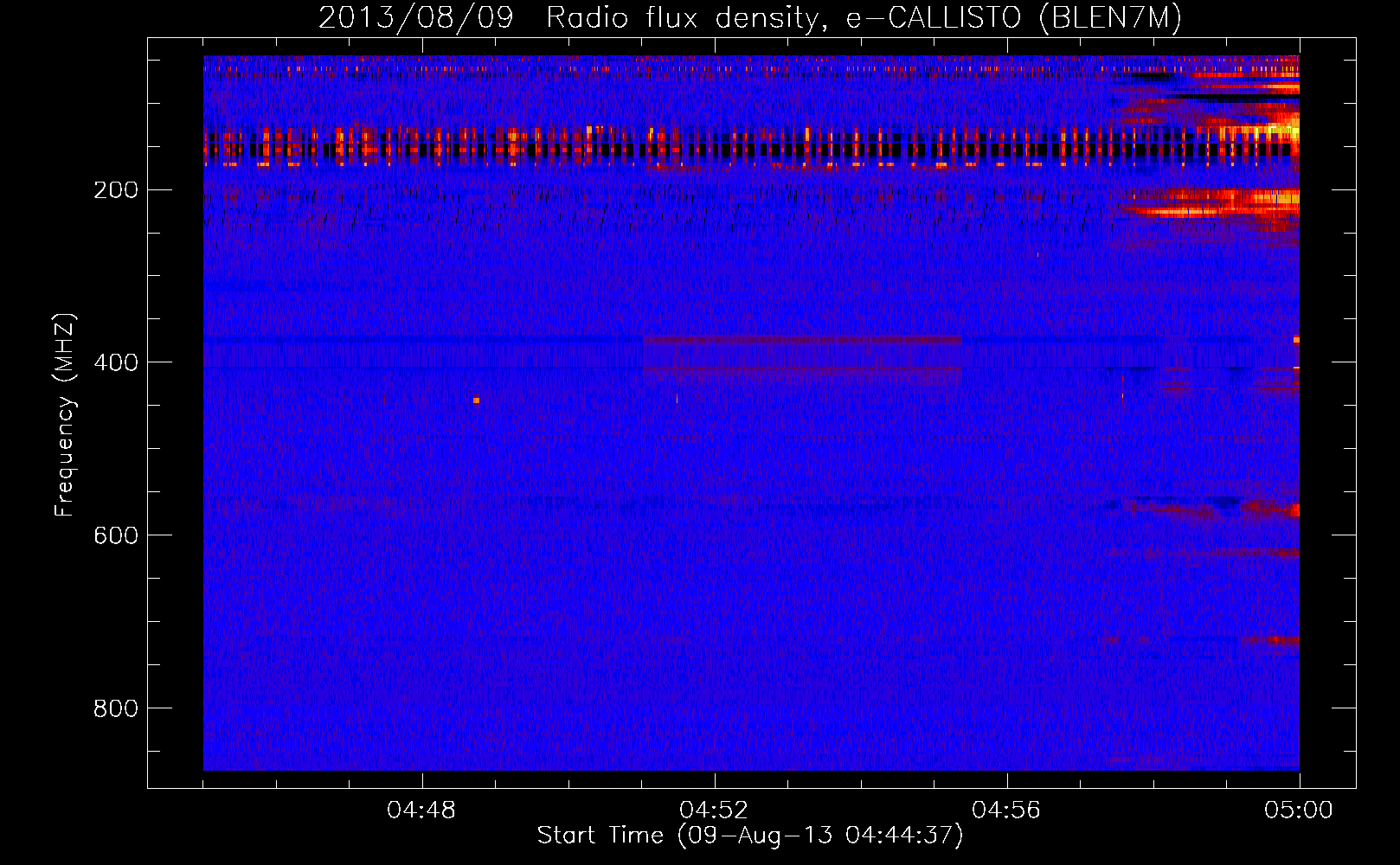Click the 04:56 time tick label
This screenshot has height=865, width=1400.
coord(1006,811)
